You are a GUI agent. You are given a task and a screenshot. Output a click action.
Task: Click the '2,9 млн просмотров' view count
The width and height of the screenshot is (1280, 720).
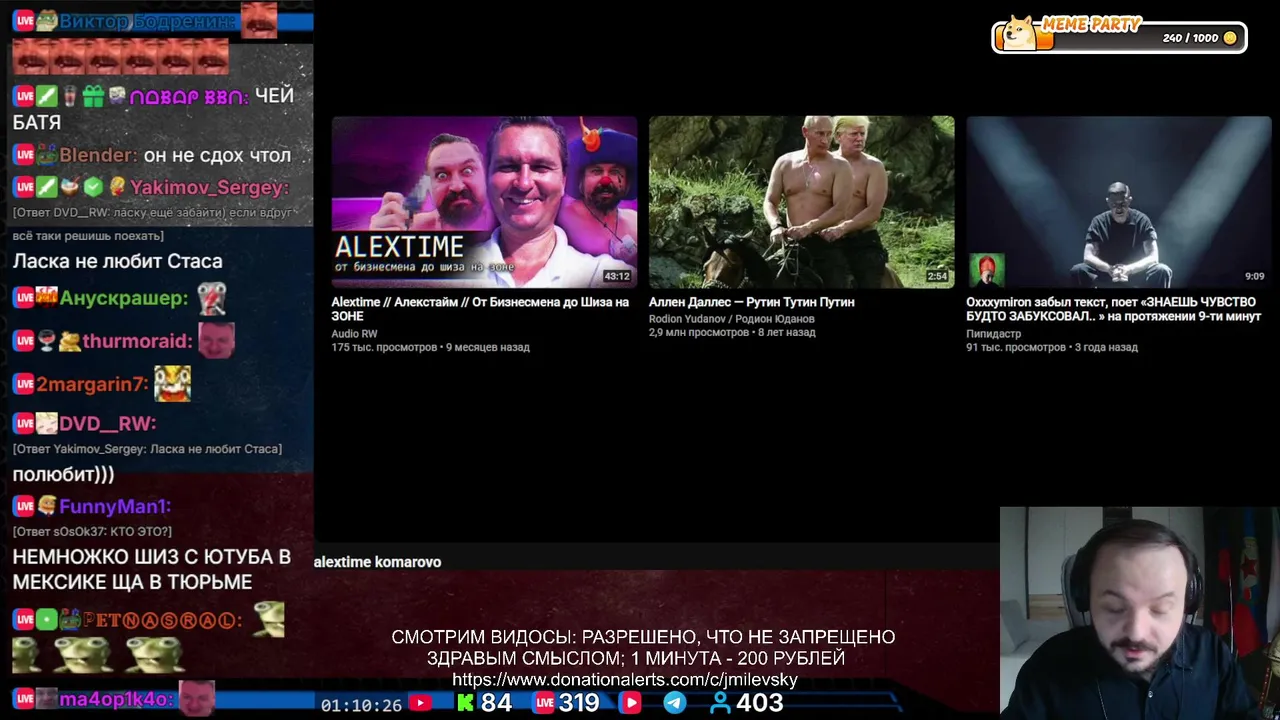[700, 332]
